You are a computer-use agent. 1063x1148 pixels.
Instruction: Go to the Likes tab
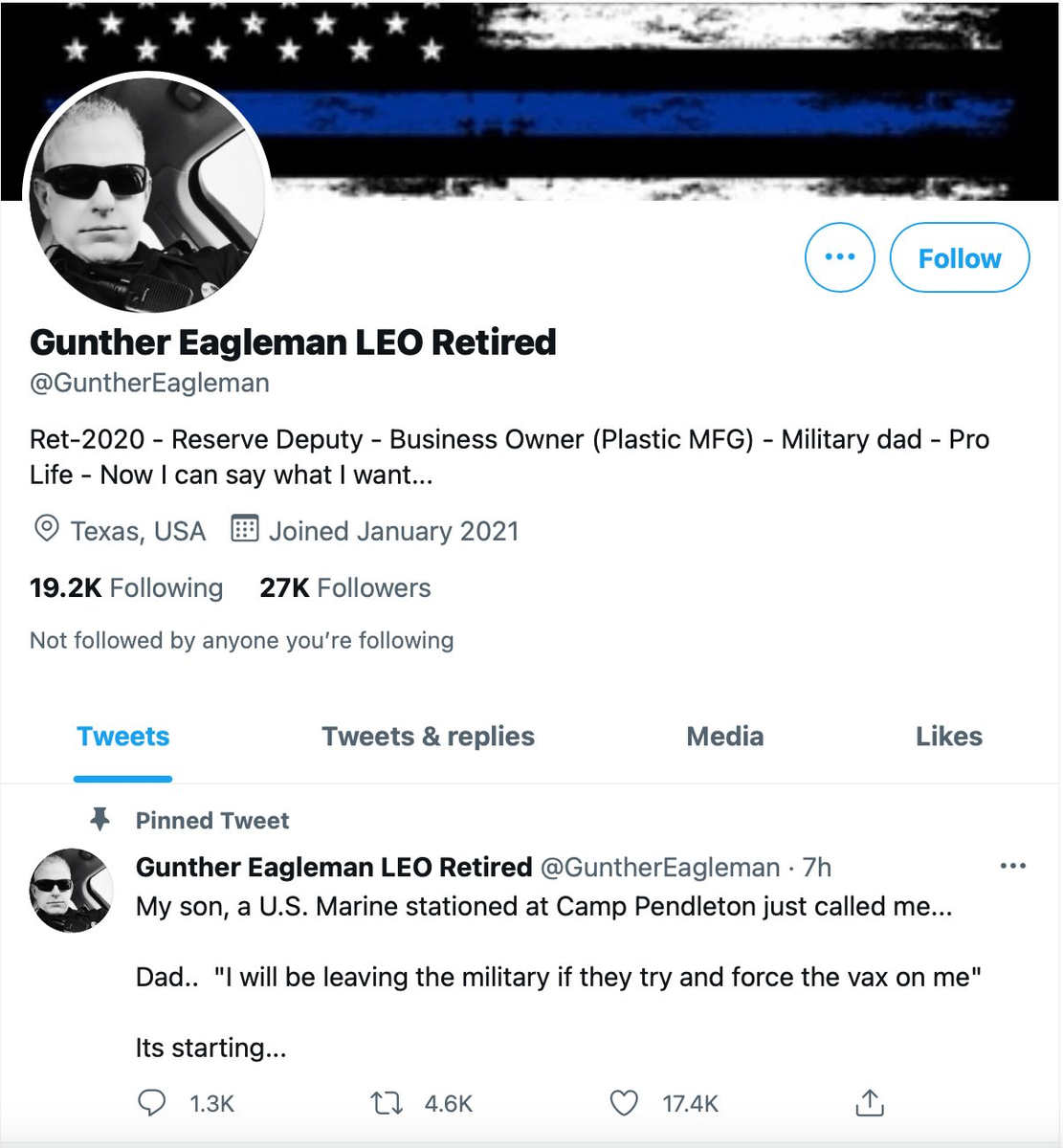tap(948, 737)
